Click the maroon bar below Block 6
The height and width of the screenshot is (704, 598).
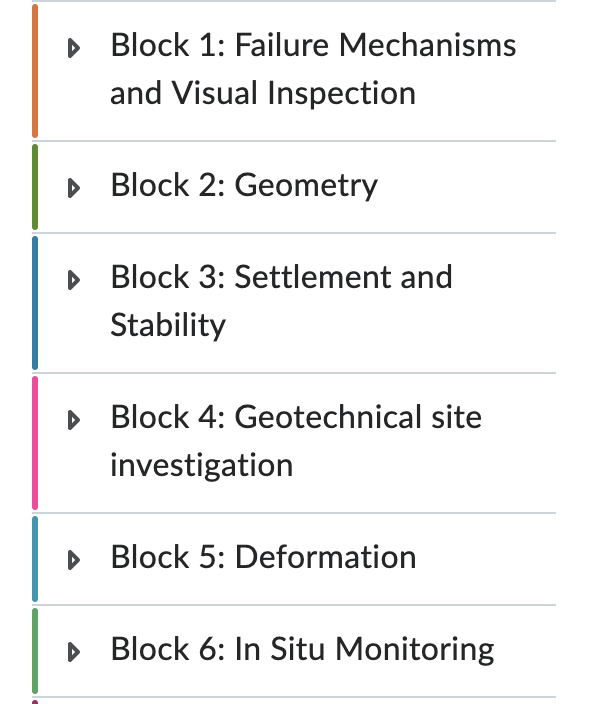pyautogui.click(x=35, y=702)
